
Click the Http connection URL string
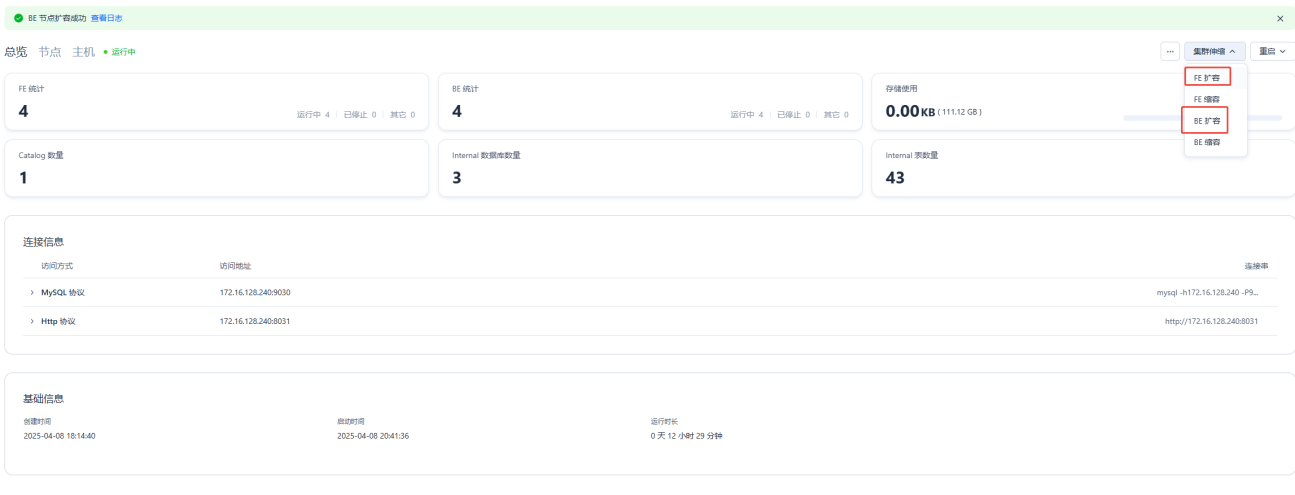pos(1210,321)
